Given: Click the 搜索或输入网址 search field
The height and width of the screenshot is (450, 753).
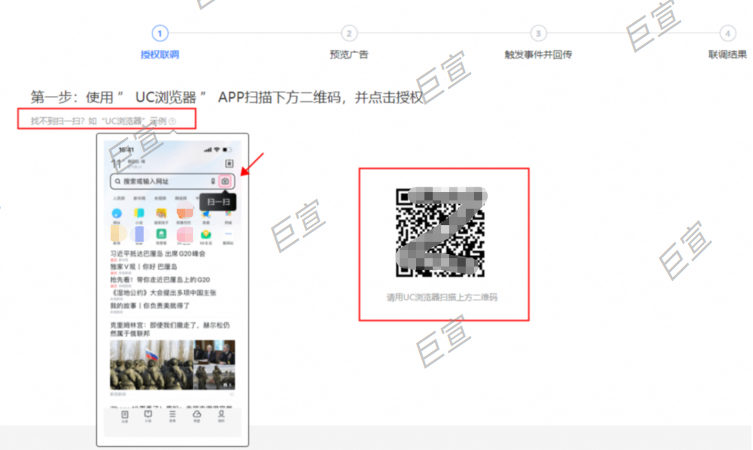Looking at the screenshot, I should (172, 181).
